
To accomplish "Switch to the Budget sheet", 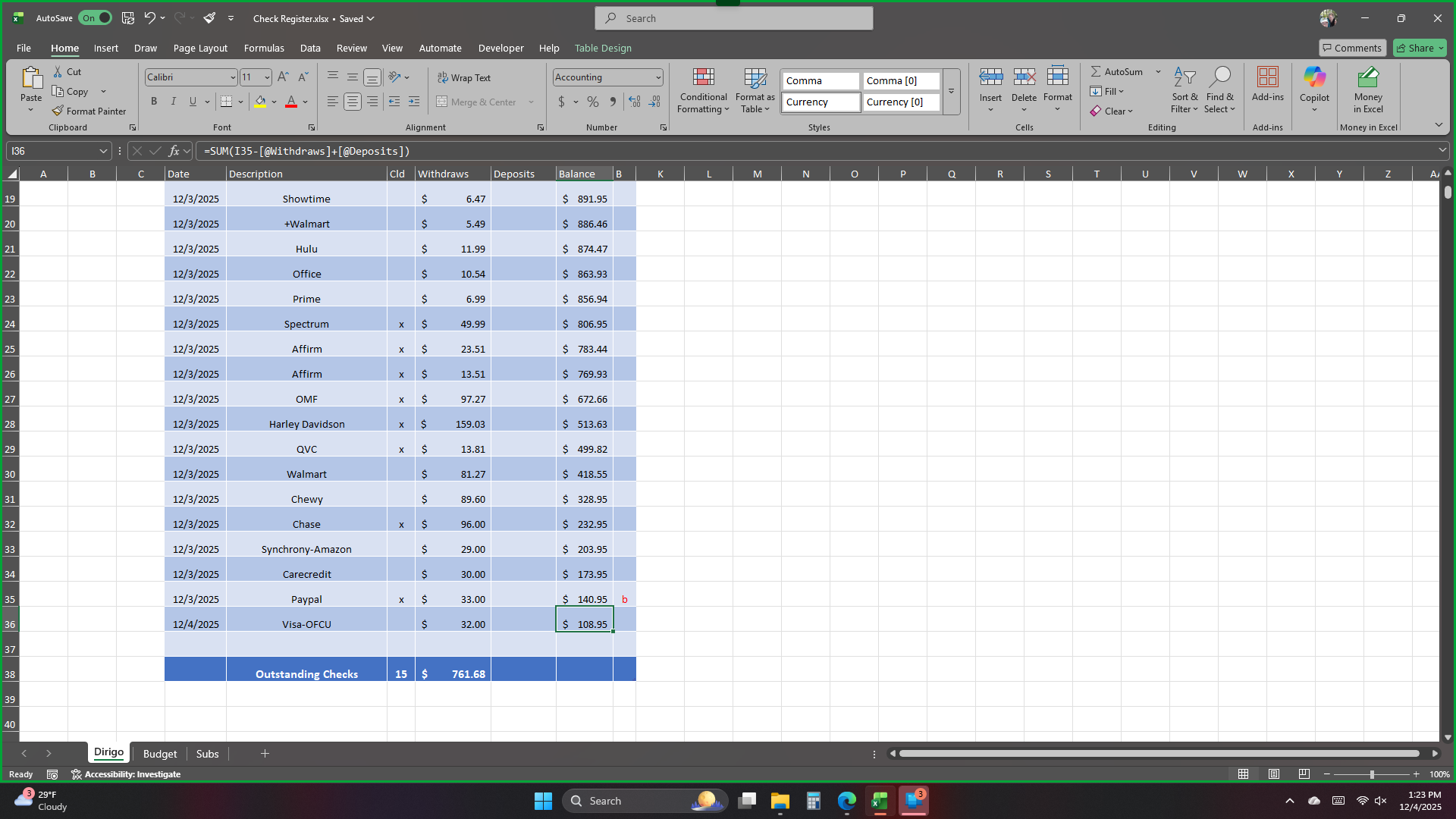I will click(x=160, y=754).
